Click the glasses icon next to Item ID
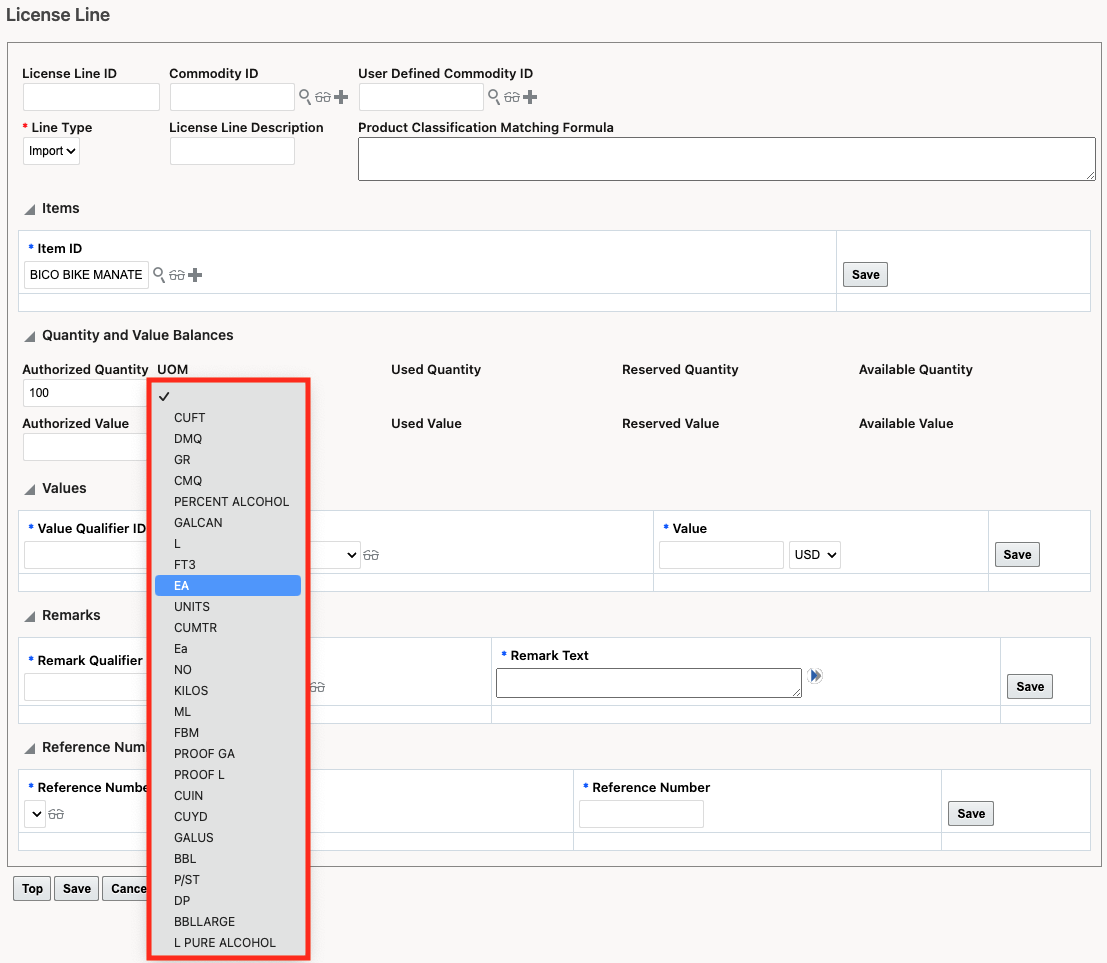The image size is (1107, 963). tap(176, 274)
